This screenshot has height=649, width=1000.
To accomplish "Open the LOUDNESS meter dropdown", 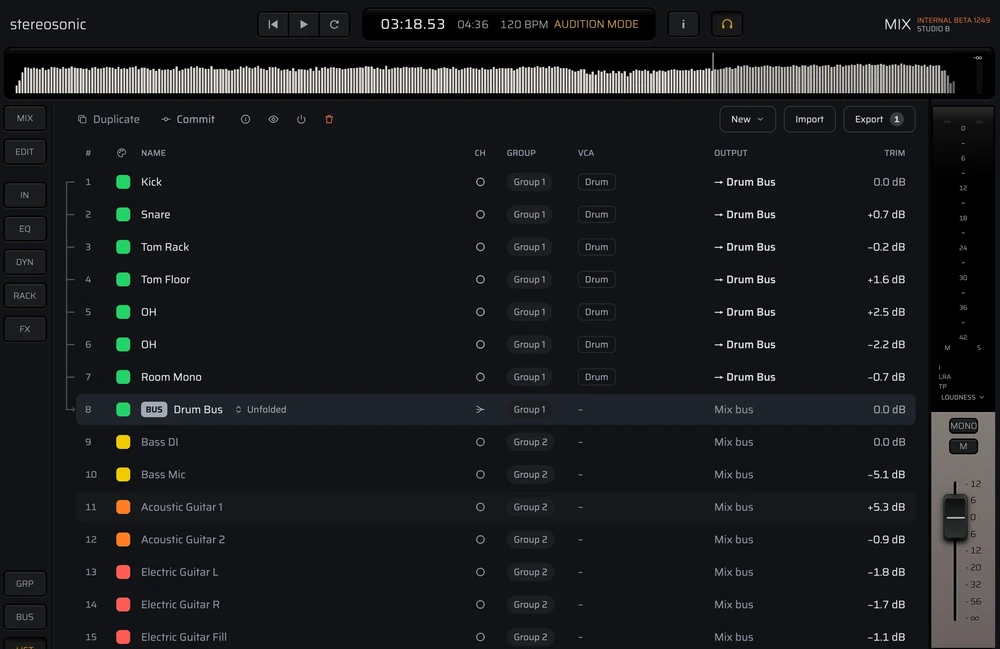I will click(x=962, y=397).
